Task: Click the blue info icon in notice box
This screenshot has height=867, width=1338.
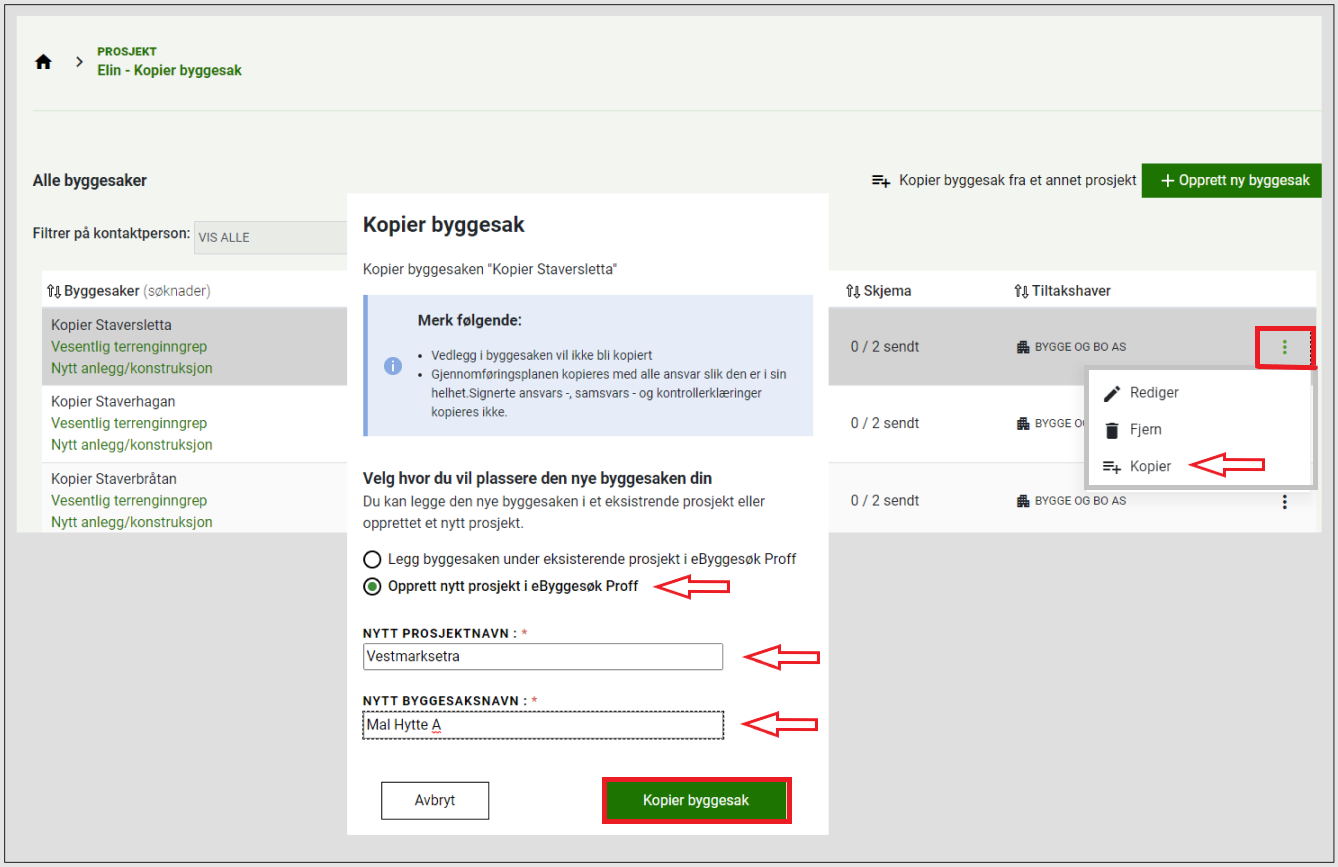Action: [x=393, y=366]
